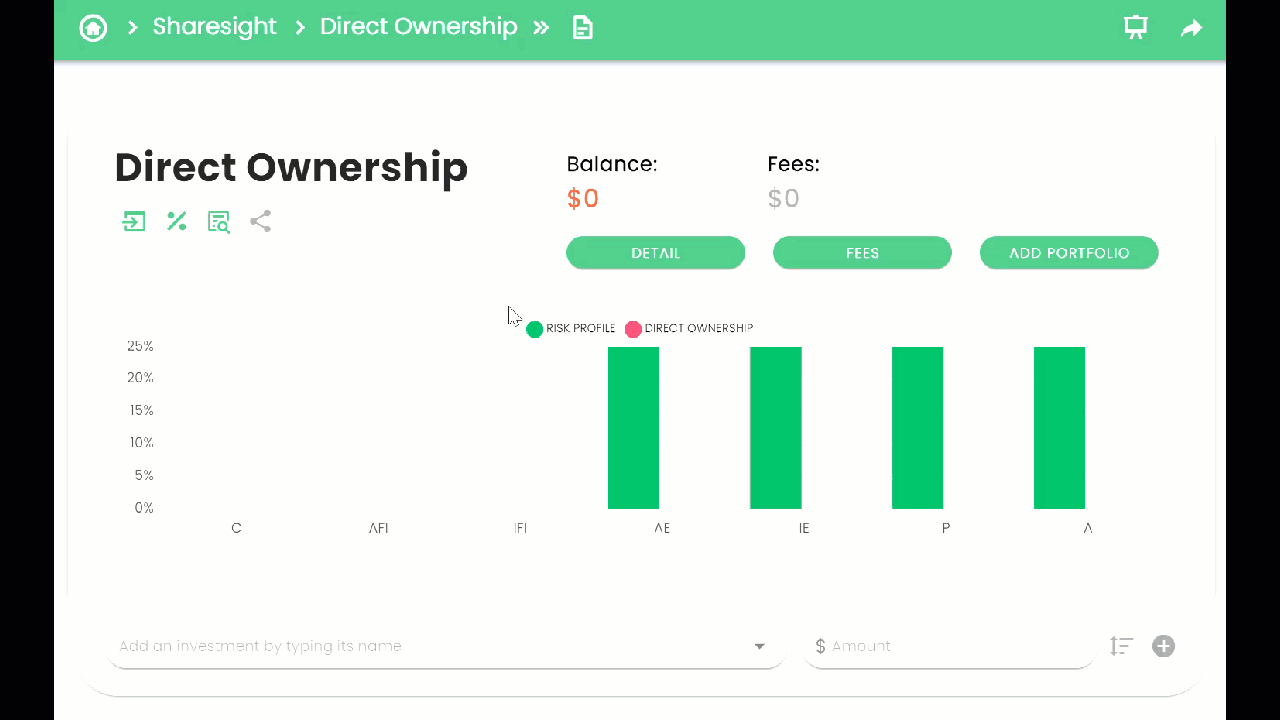Screen dimensions: 1280x720
Task: Click the plus icon to add investment
Action: (x=1163, y=646)
